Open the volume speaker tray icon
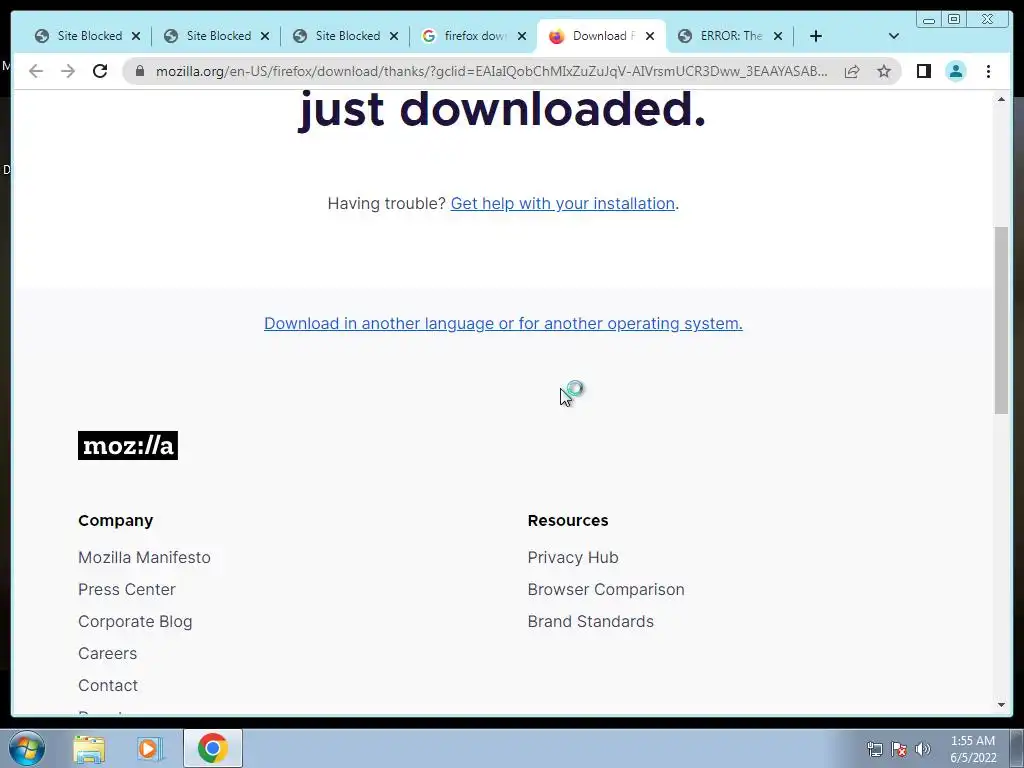The image size is (1024, 768). pyautogui.click(x=922, y=750)
